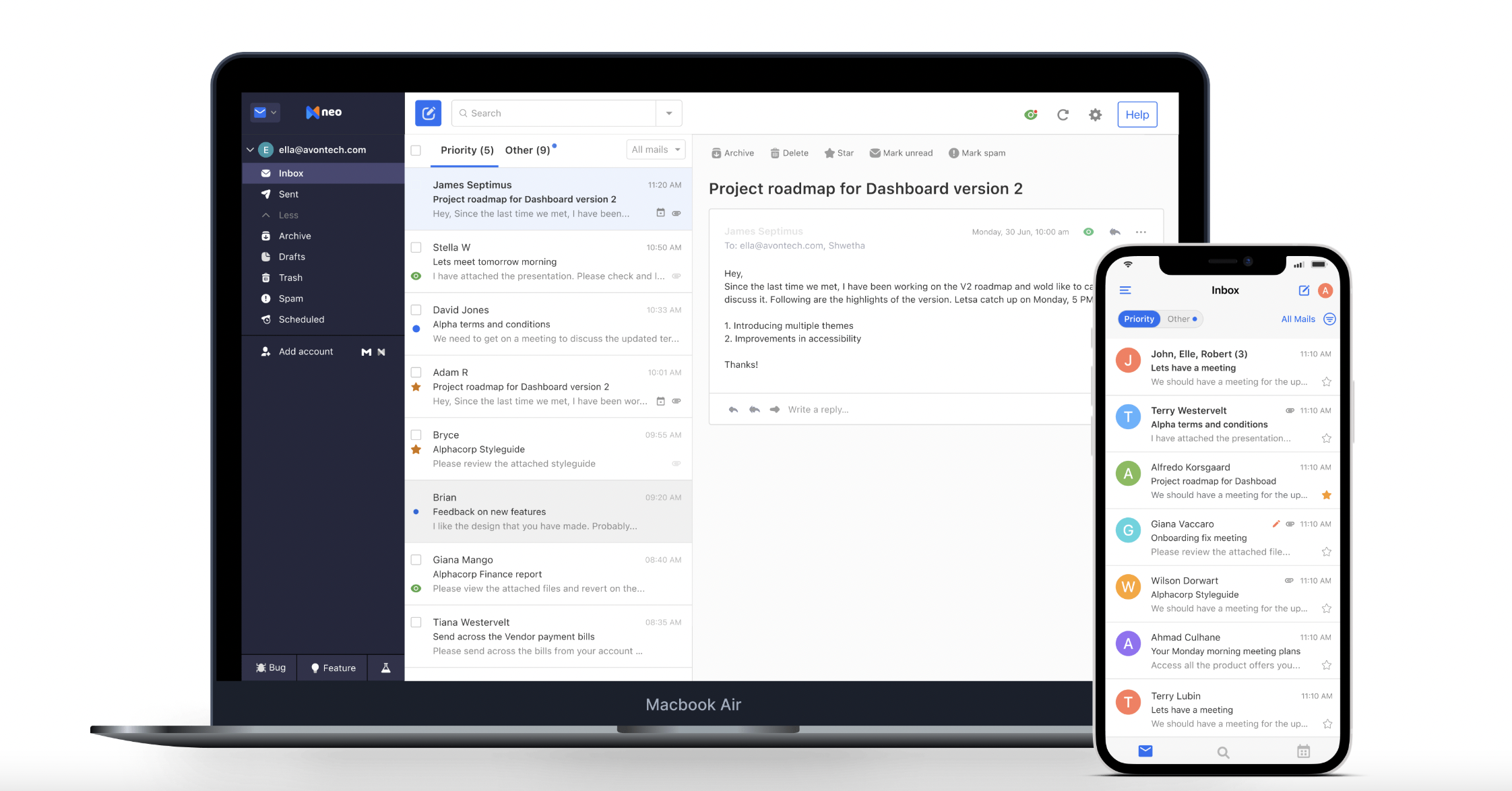Click Archive icon in email toolbar
The width and height of the screenshot is (1512, 791).
pyautogui.click(x=716, y=153)
